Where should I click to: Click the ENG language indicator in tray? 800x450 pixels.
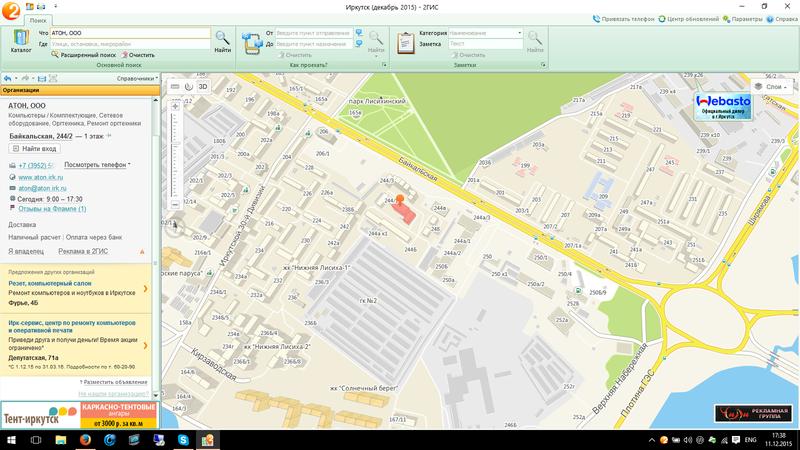pos(751,440)
